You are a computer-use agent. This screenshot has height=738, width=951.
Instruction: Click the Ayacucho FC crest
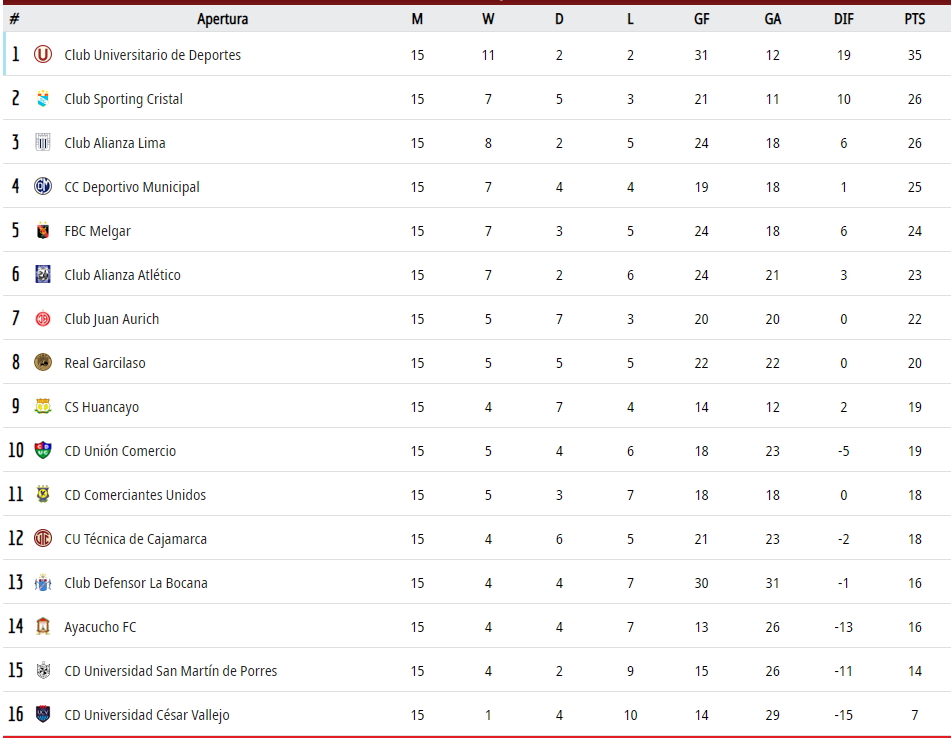(x=42, y=626)
